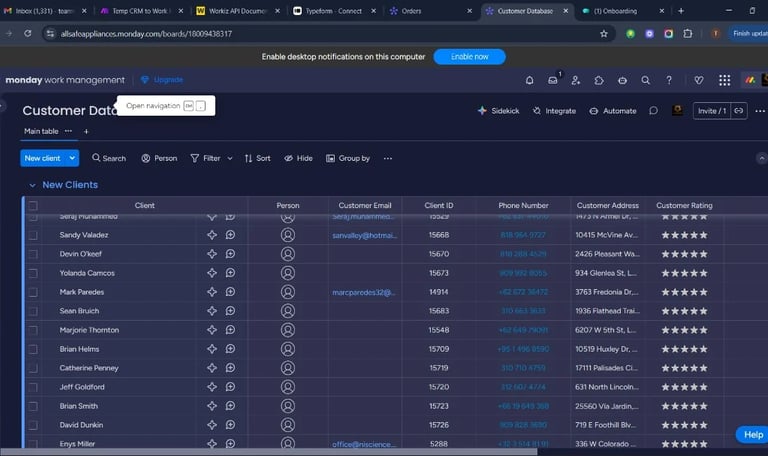Open browser extensions puzzle icon
The image size is (768, 456).
click(688, 33)
